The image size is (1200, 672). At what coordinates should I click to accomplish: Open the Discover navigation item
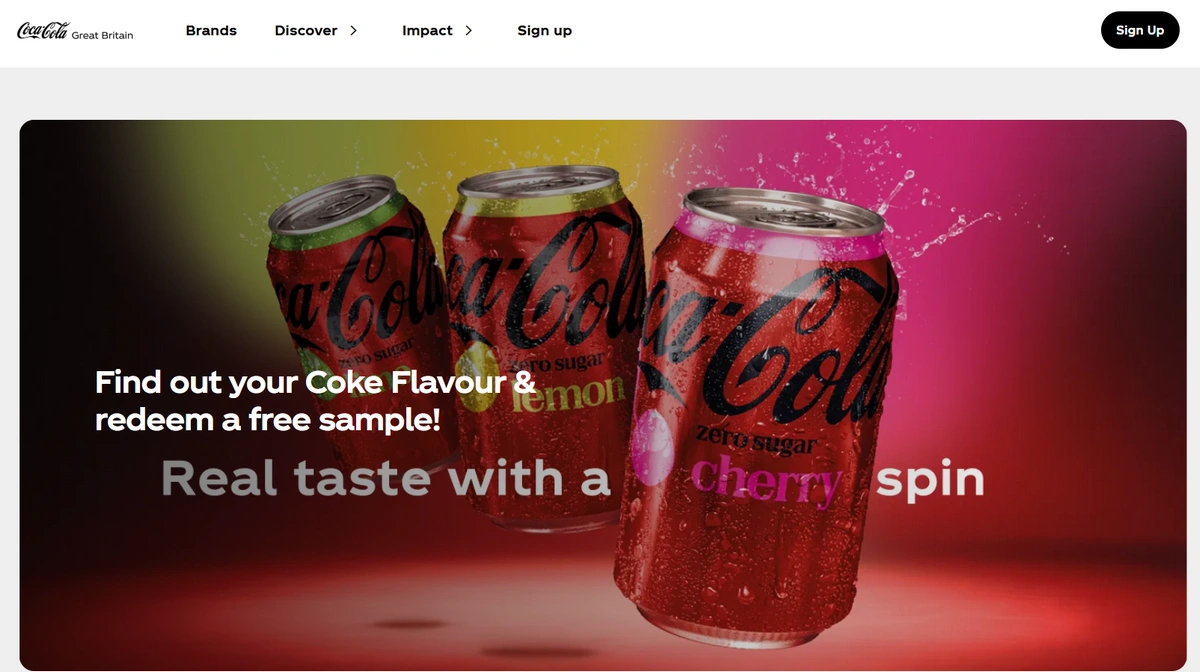coord(306,30)
